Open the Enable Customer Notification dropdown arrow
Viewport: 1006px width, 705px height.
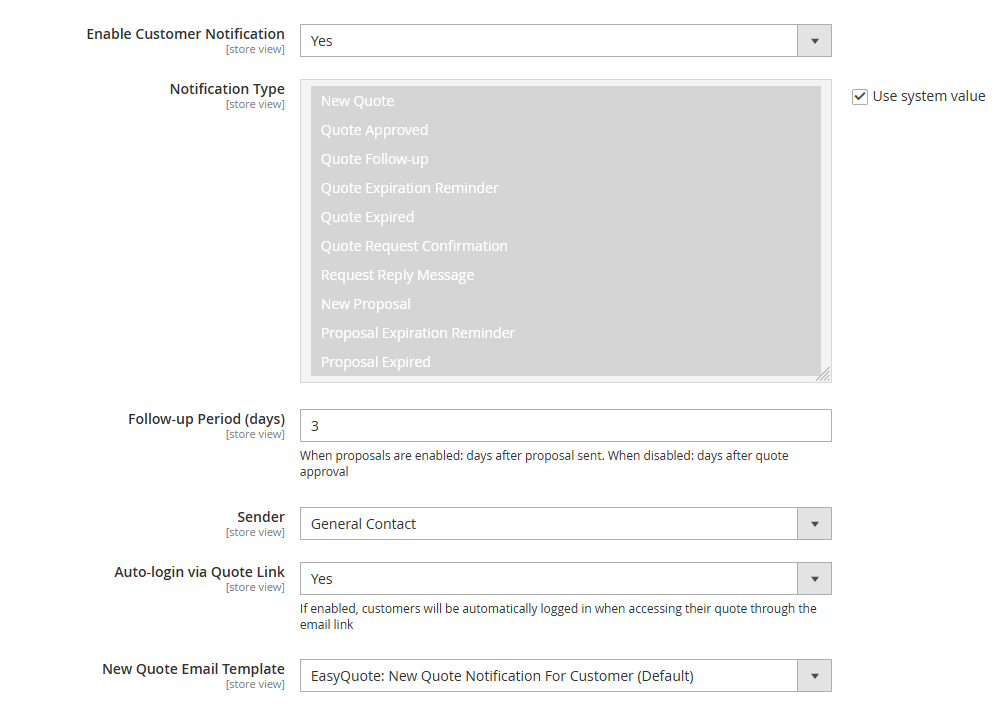click(815, 40)
